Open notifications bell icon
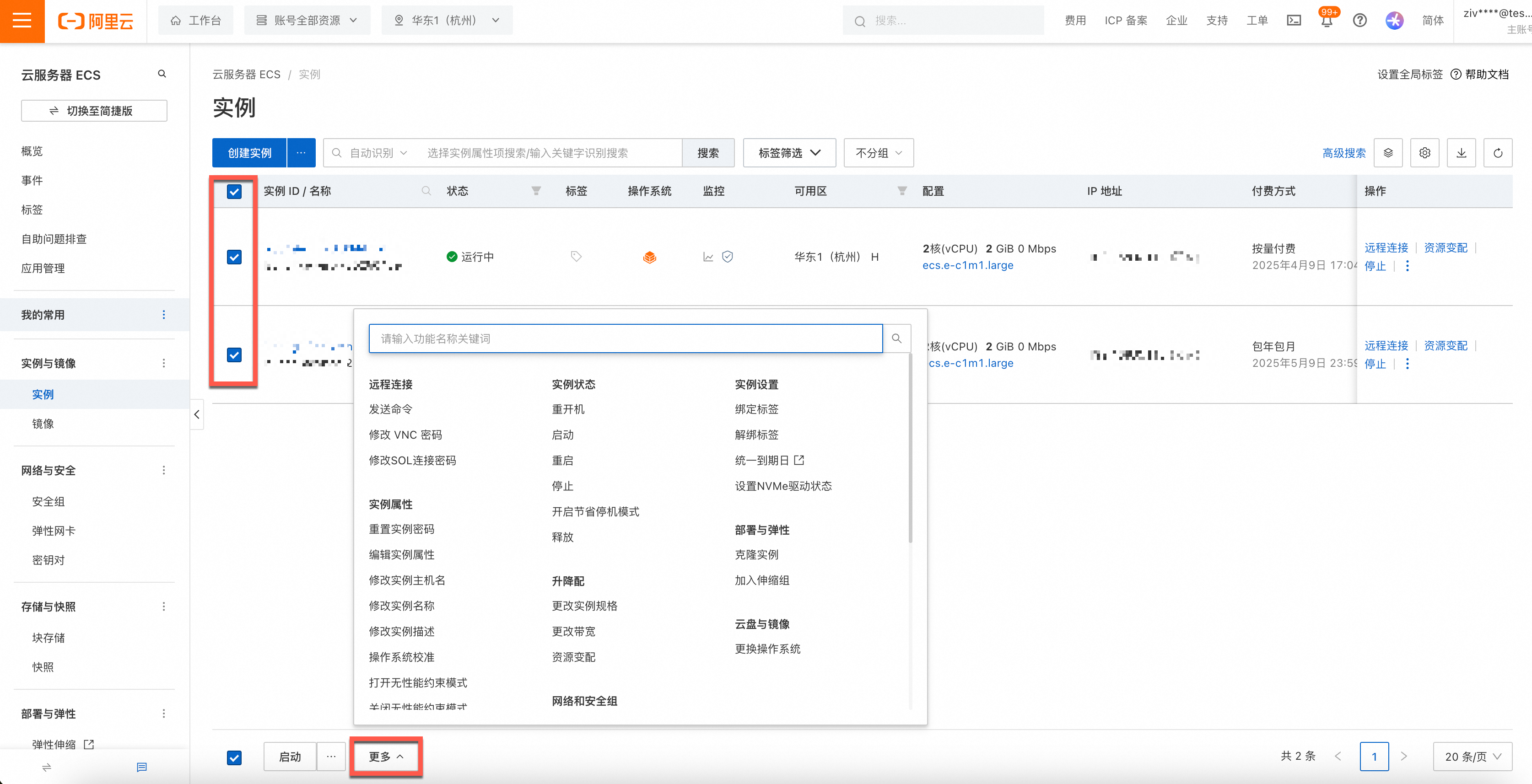The width and height of the screenshot is (1532, 784). point(1327,21)
